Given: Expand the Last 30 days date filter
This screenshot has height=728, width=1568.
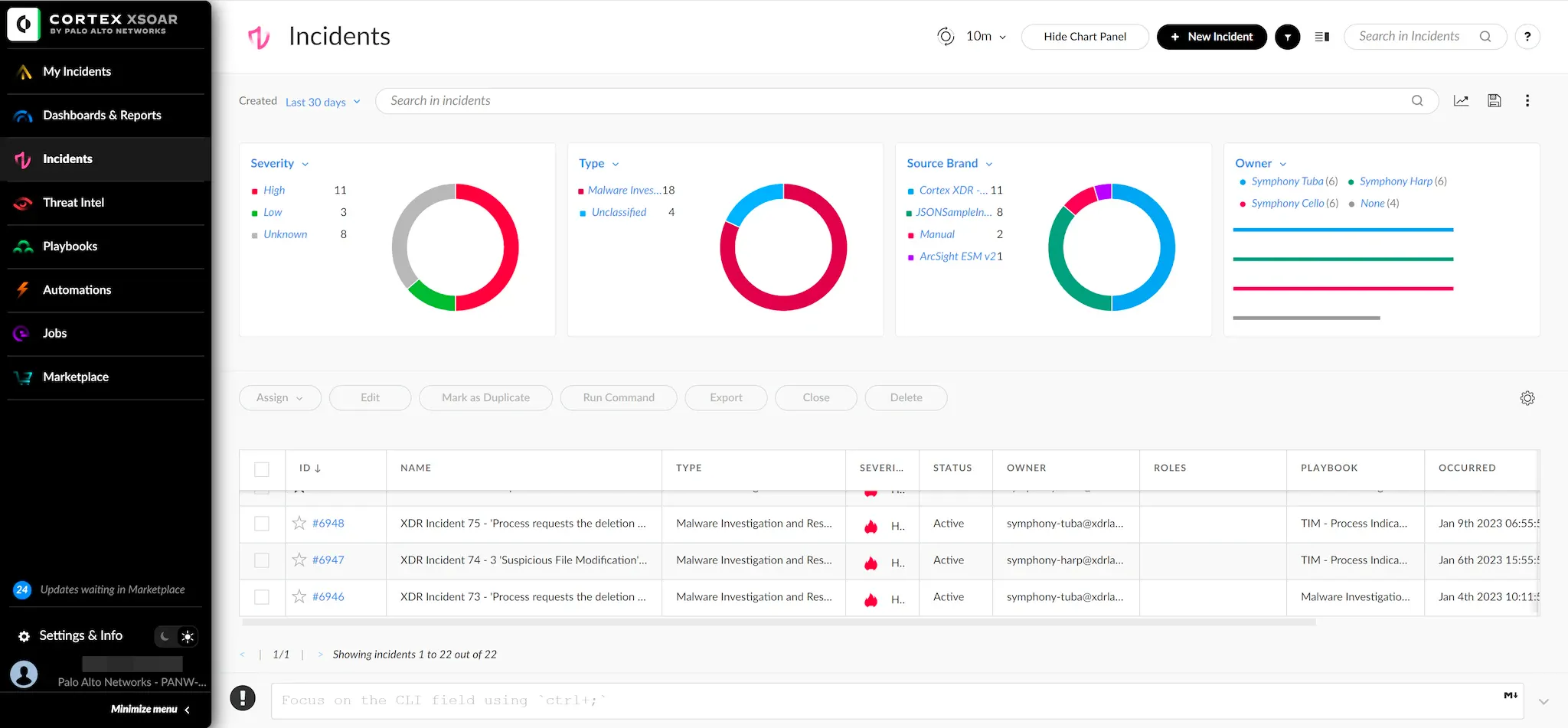Looking at the screenshot, I should pyautogui.click(x=322, y=102).
